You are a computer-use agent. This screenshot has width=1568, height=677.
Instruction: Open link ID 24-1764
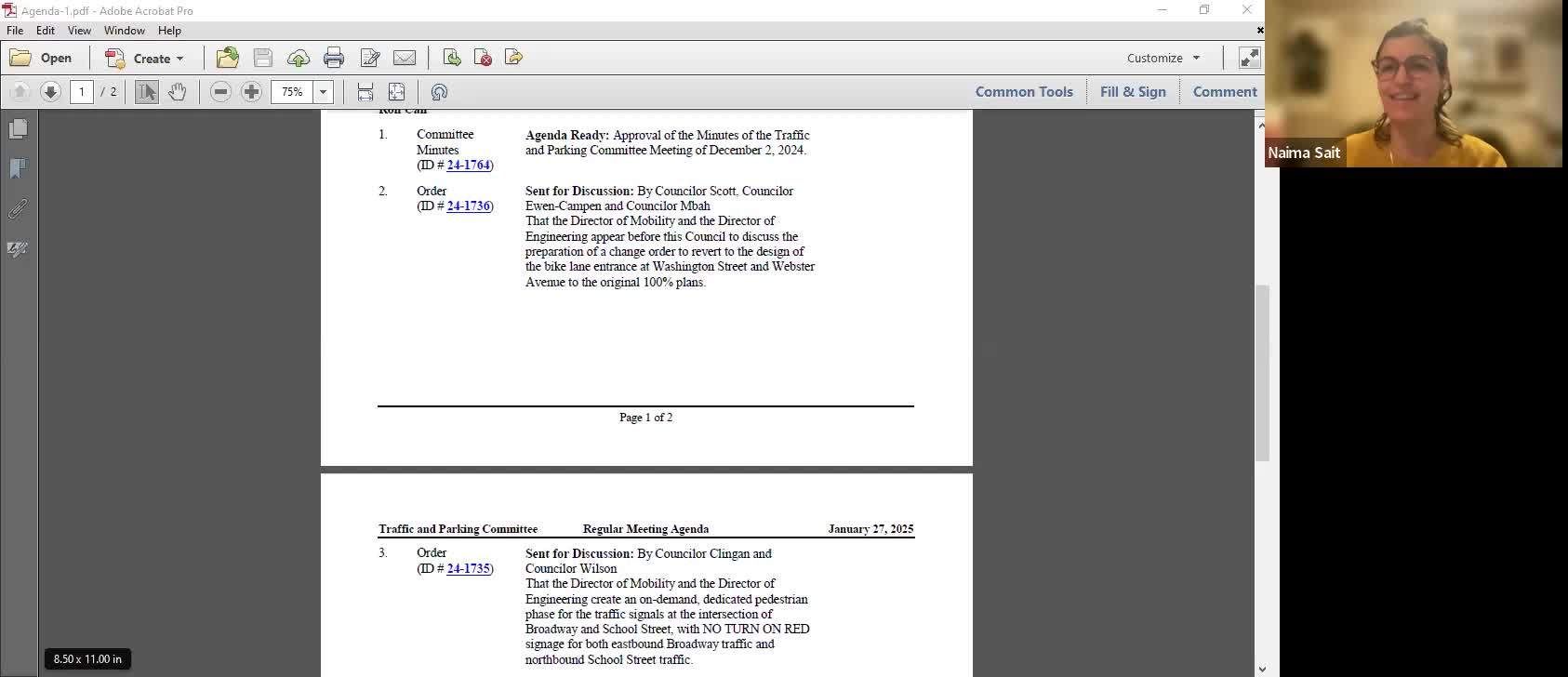468,166
